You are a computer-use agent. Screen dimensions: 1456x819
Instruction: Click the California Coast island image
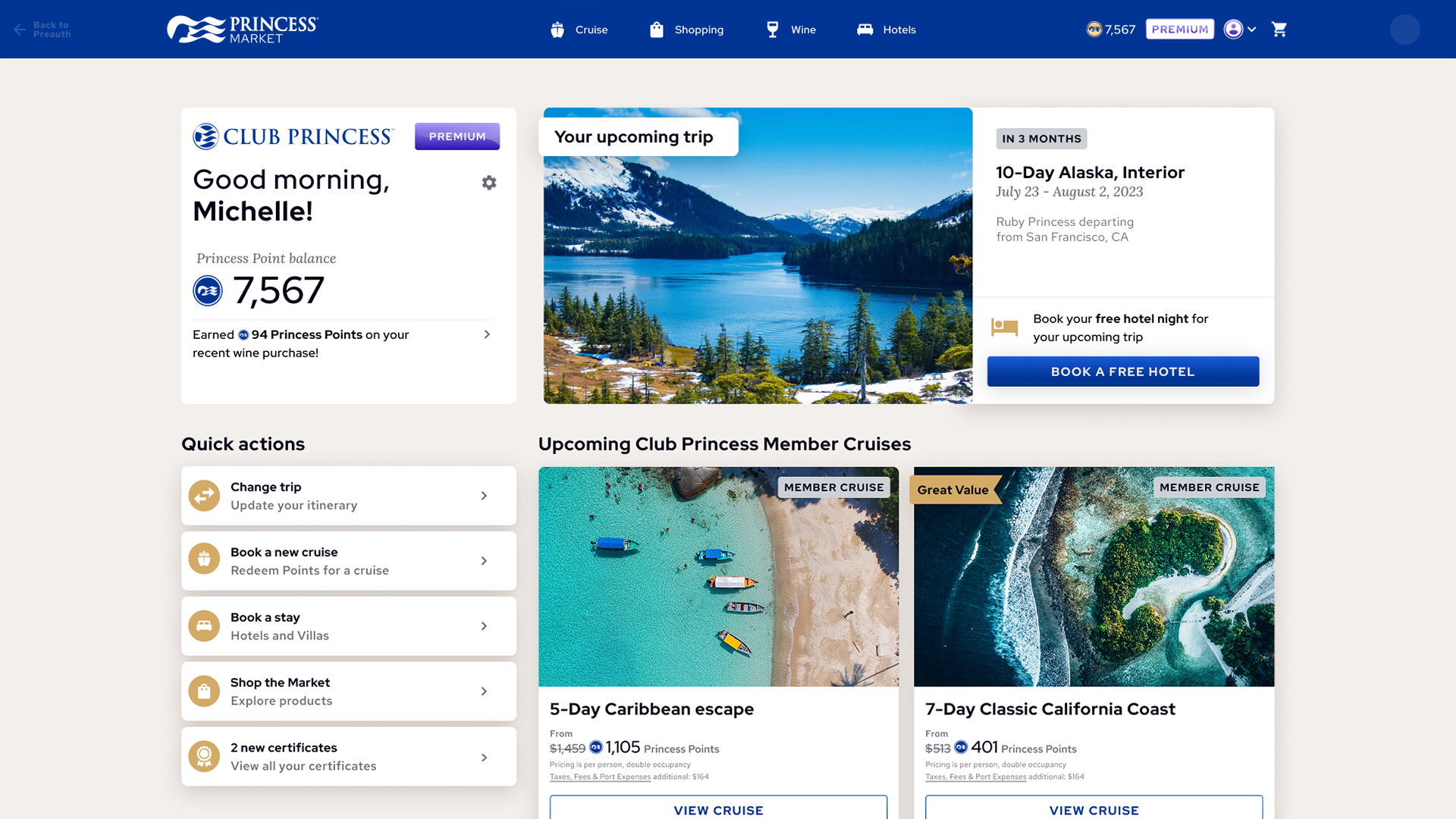pyautogui.click(x=1094, y=577)
